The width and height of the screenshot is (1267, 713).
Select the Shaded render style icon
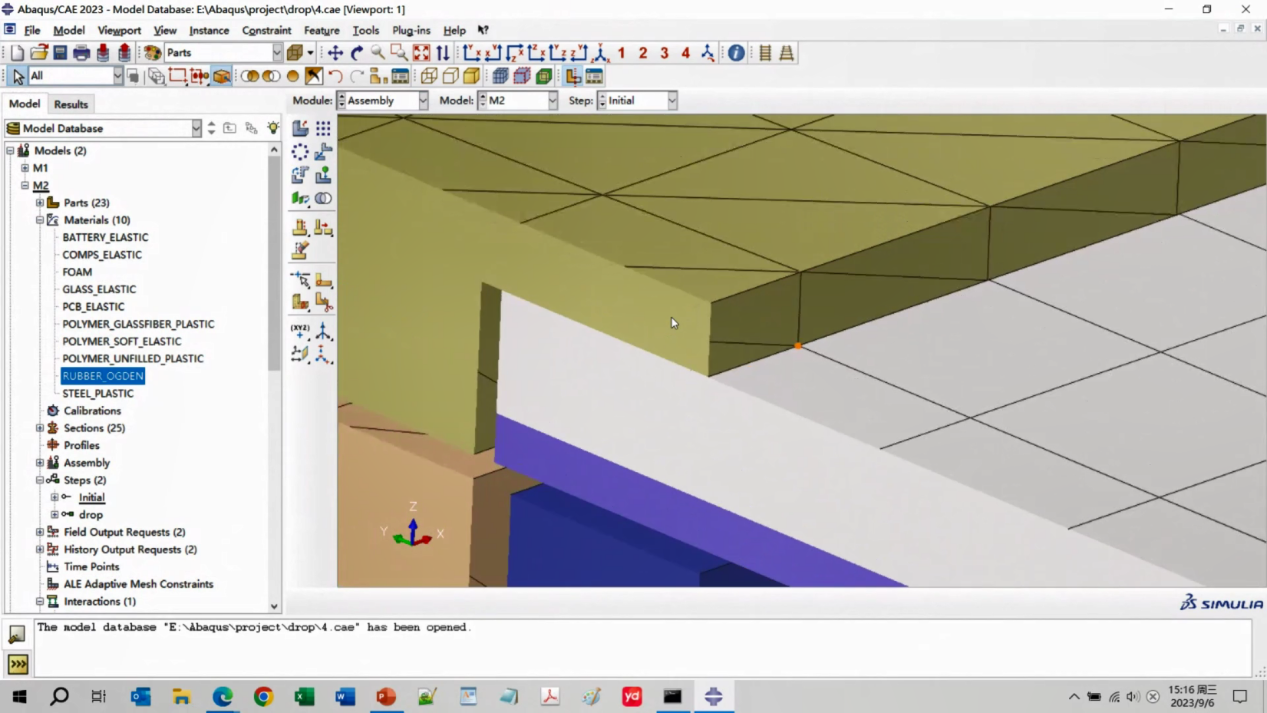pos(471,76)
